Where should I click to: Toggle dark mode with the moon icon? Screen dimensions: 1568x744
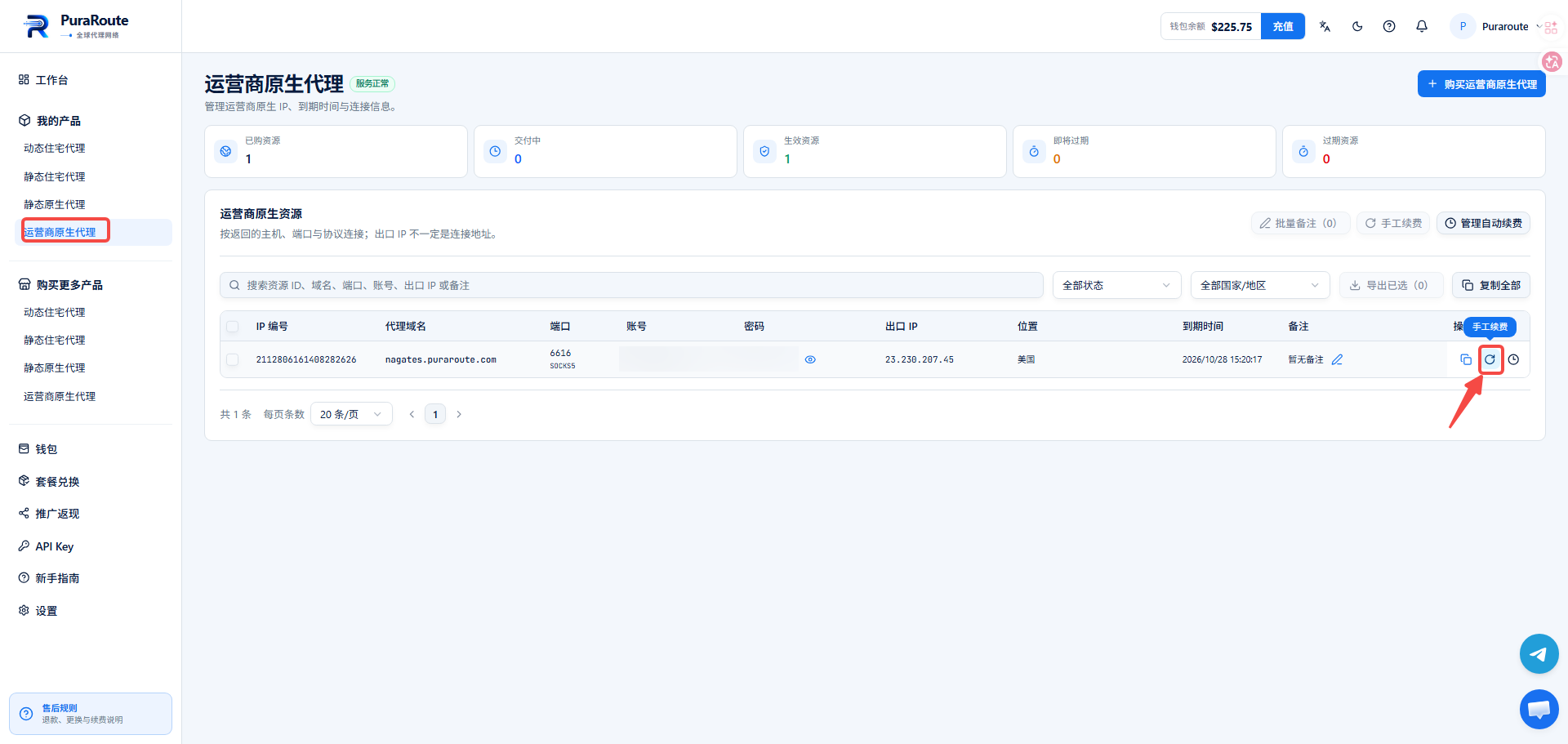[1357, 26]
